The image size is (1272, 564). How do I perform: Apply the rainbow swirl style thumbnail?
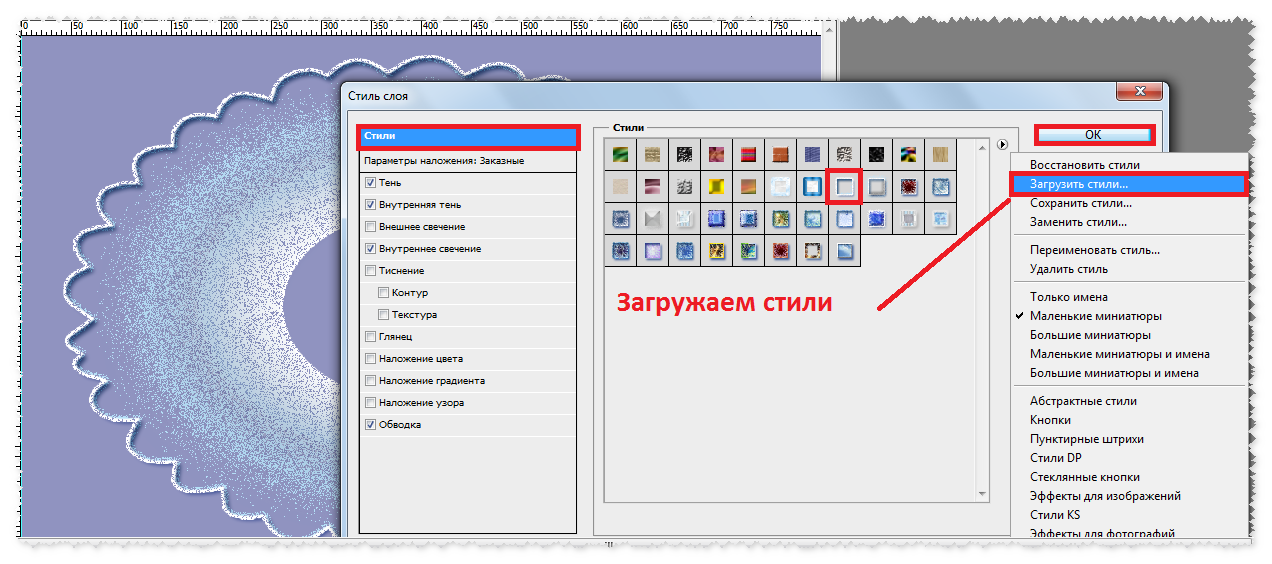coord(908,155)
